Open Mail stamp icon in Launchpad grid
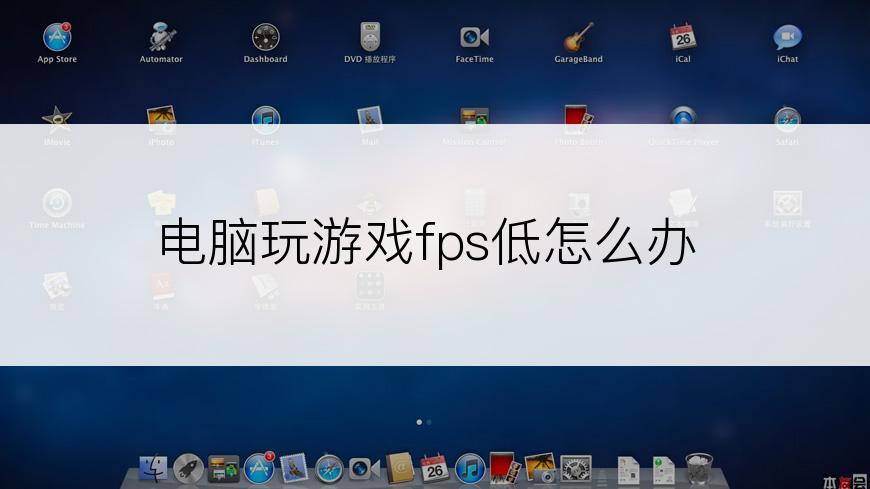The height and width of the screenshot is (489, 870). pyautogui.click(x=370, y=119)
